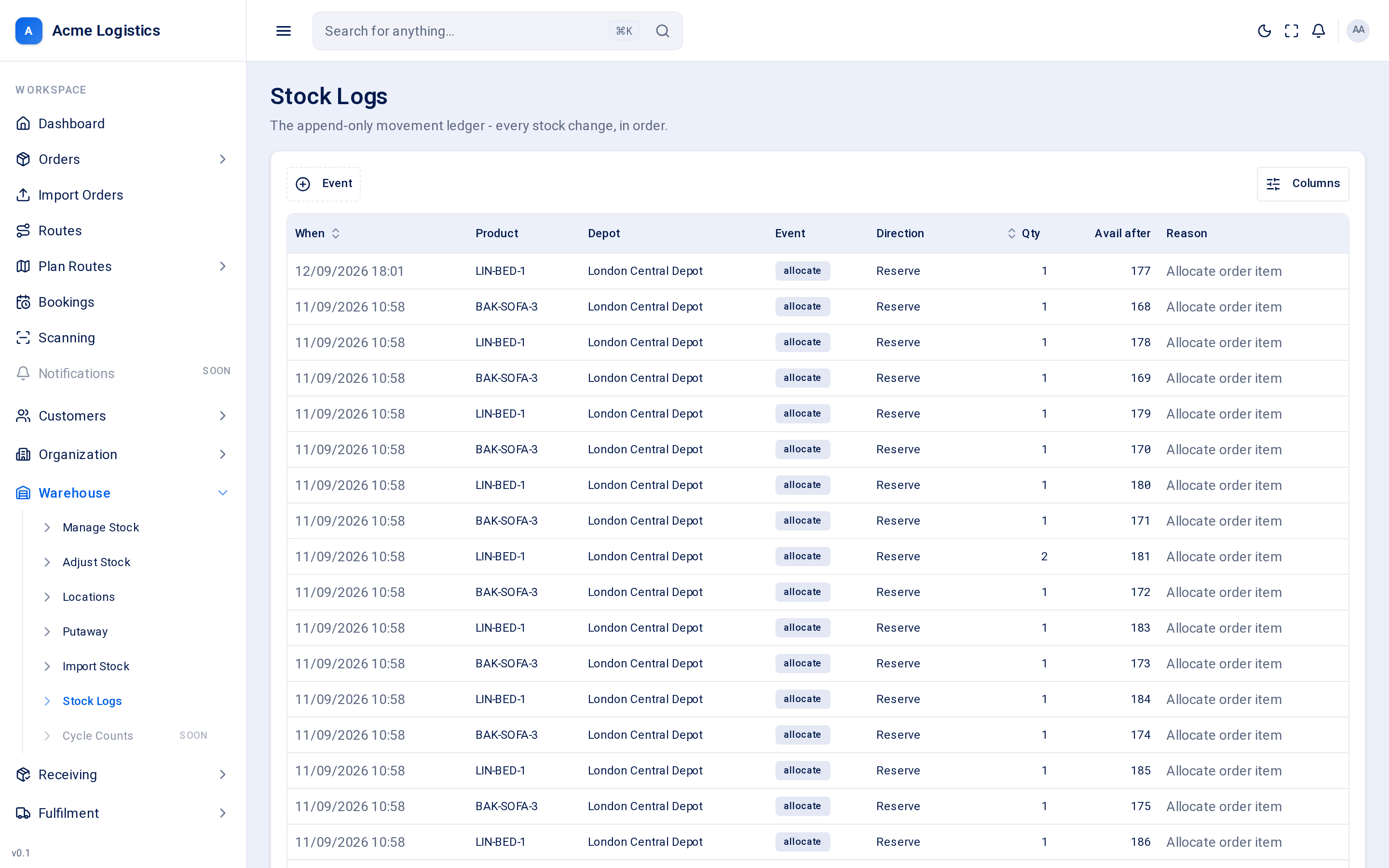1389x868 pixels.
Task: Open the AA user avatar menu
Action: tap(1358, 30)
